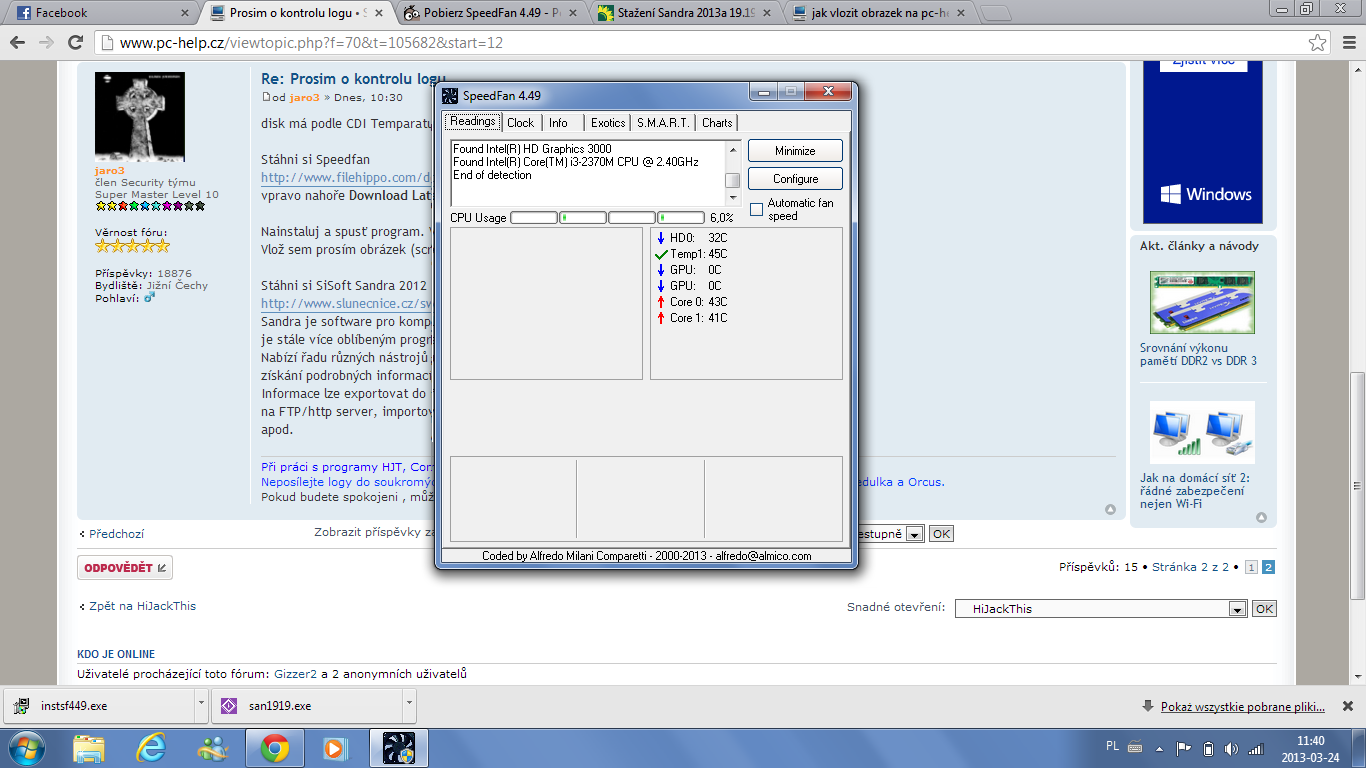Click the ODPOVĚDĚT reply button
The image size is (1366, 768).
[125, 568]
